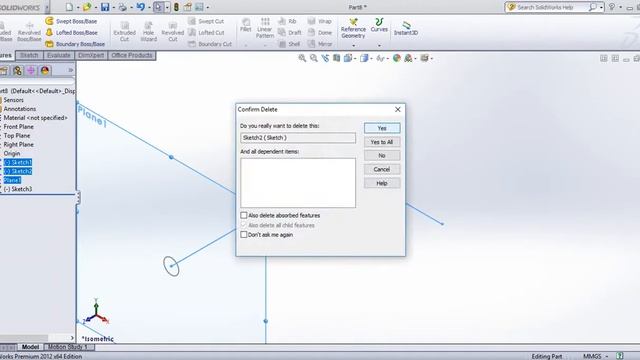Viewport: 640px width, 360px height.
Task: Open the DisplayManager tab icon
Action: (x=45, y=71)
